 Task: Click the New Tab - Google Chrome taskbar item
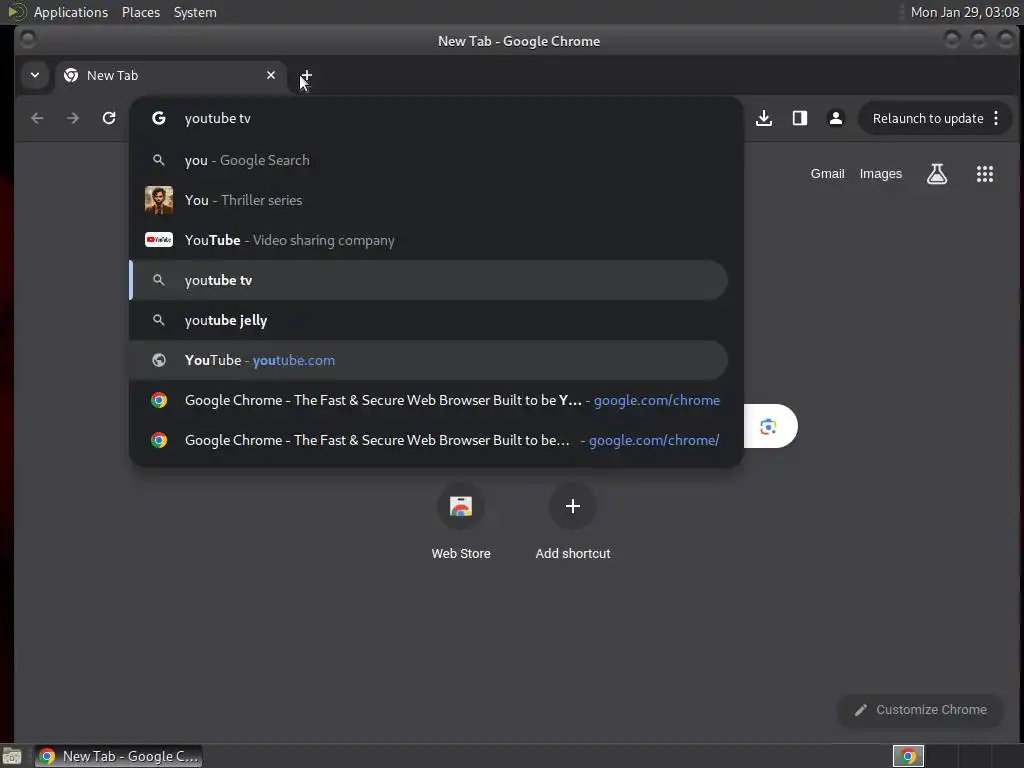click(x=118, y=756)
